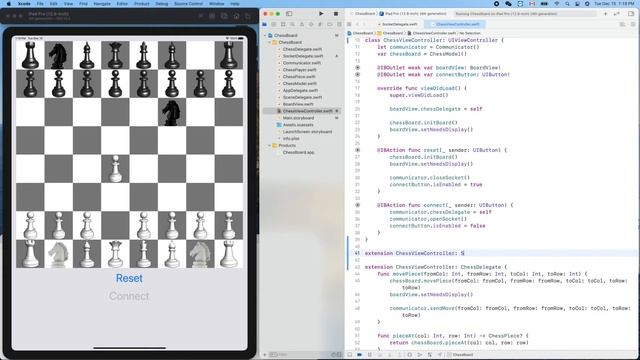Select AppDelegate.swift in the navigator
This screenshot has height=360, width=640.
point(300,91)
